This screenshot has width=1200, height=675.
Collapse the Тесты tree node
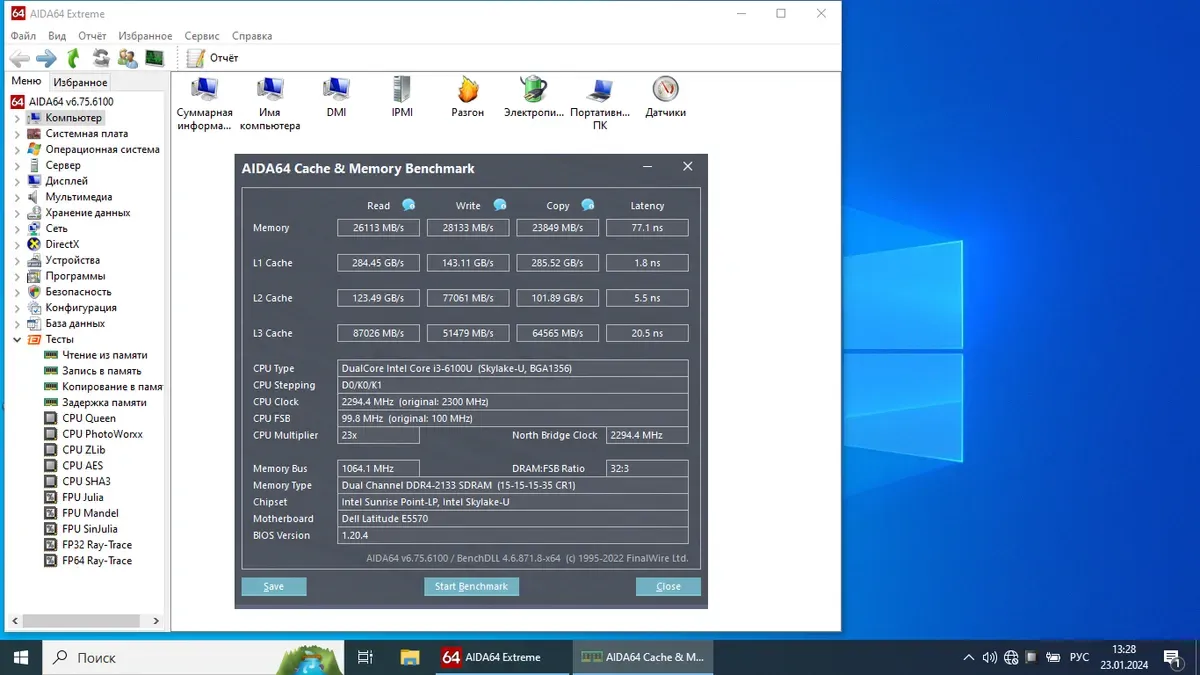pos(17,340)
